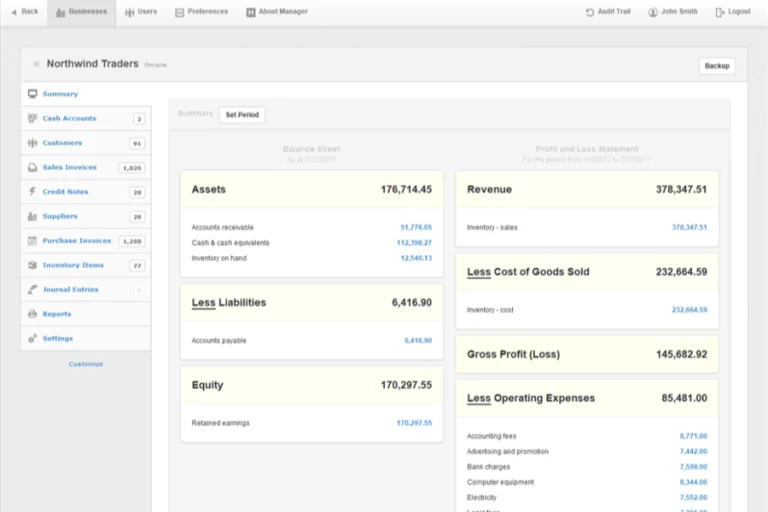Click the Gross Profit (Loss) heading
768x512 pixels.
(x=513, y=354)
